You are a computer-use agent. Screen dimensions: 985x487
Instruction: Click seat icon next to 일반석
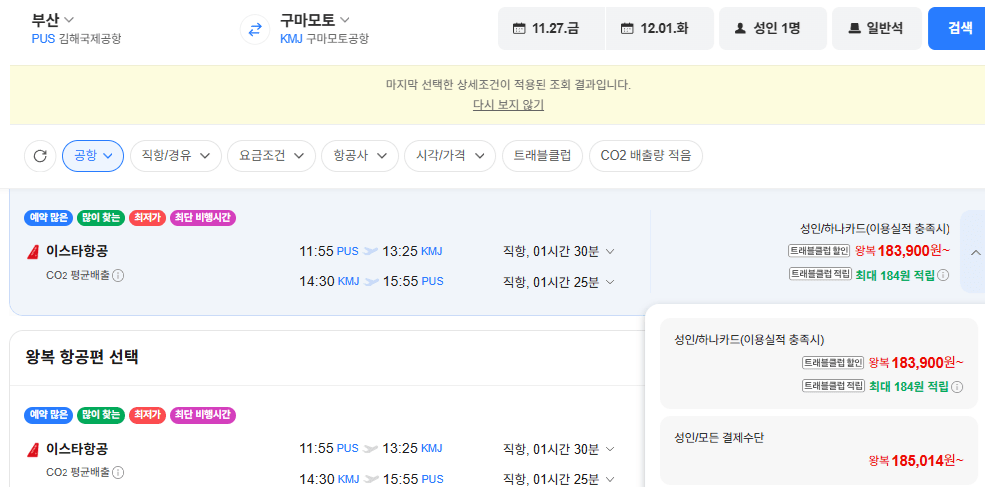(x=854, y=28)
